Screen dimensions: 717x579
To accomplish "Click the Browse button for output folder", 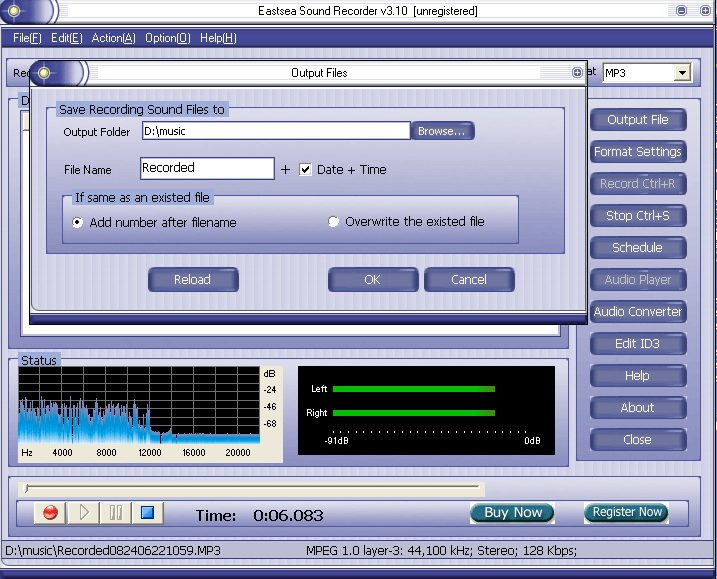I will pyautogui.click(x=442, y=131).
